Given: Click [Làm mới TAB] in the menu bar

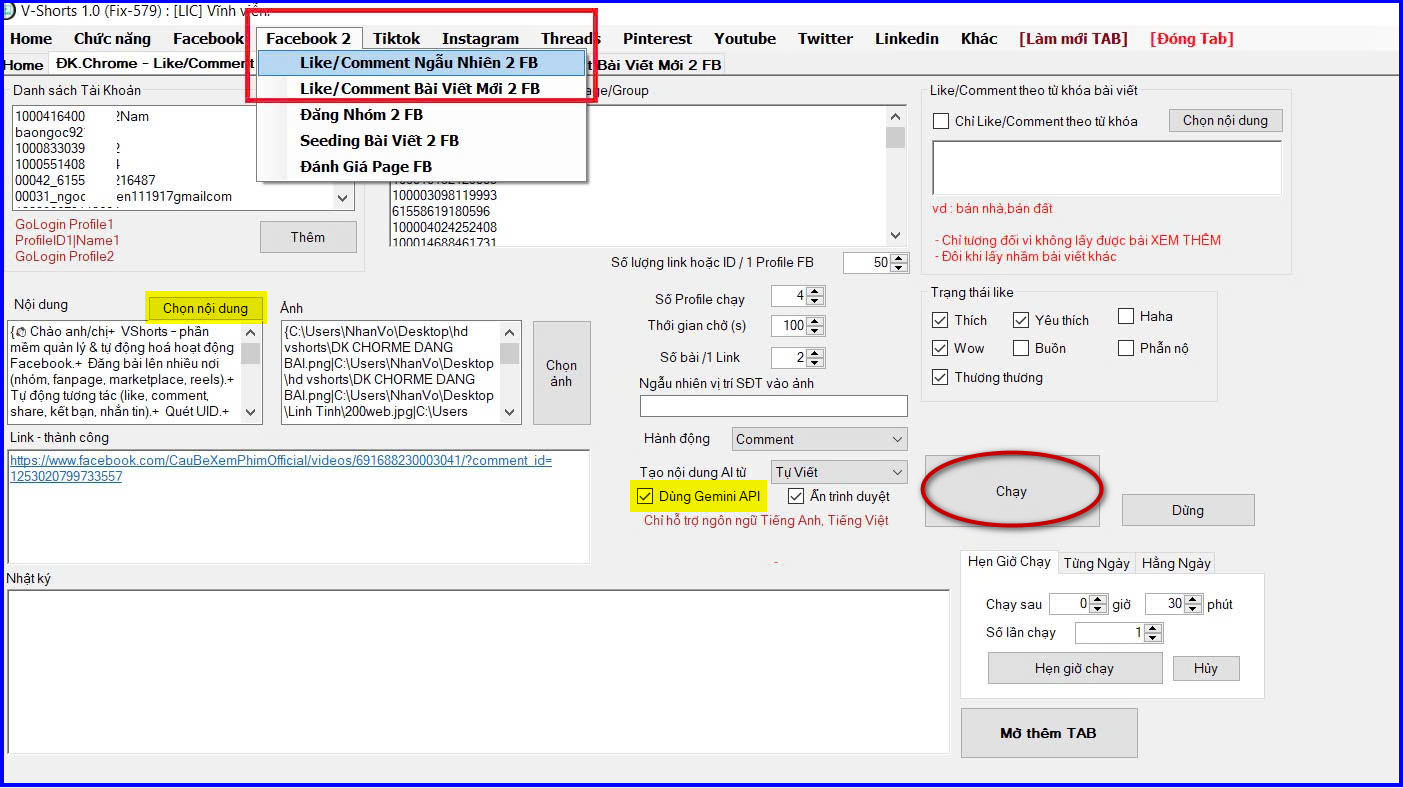Looking at the screenshot, I should (x=1073, y=39).
